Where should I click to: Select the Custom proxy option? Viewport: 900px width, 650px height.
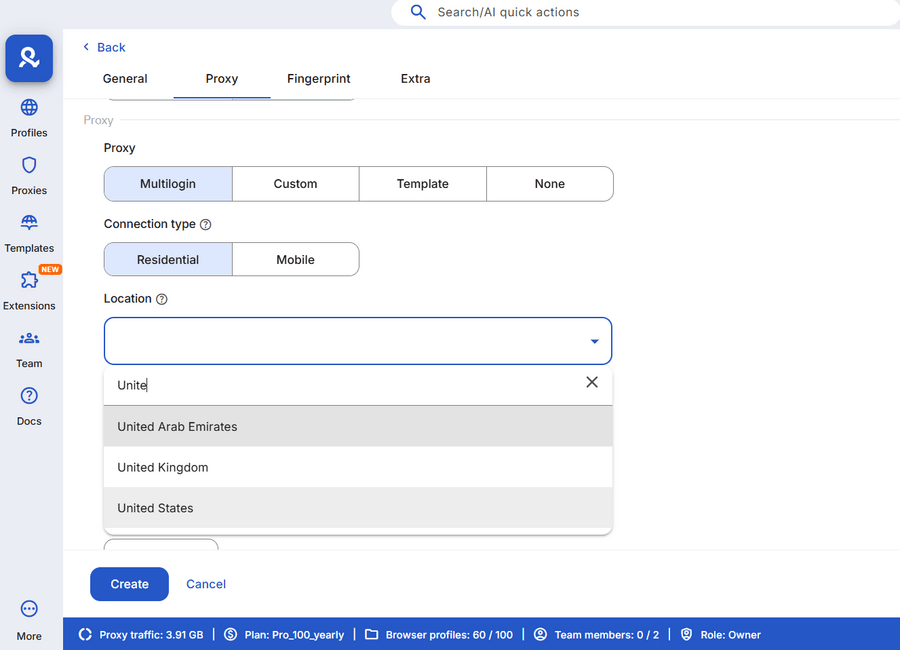[295, 183]
